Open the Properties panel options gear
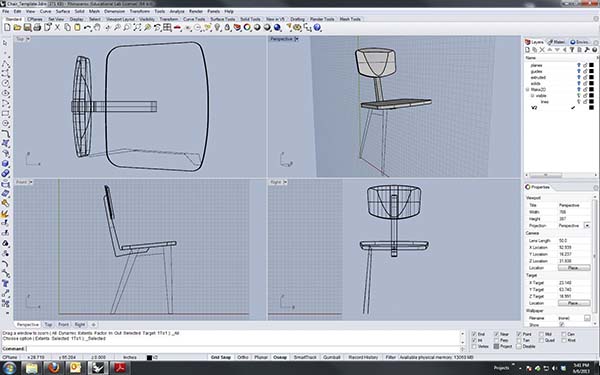Screen dimensions: 600x375 pyautogui.click(x=595, y=187)
